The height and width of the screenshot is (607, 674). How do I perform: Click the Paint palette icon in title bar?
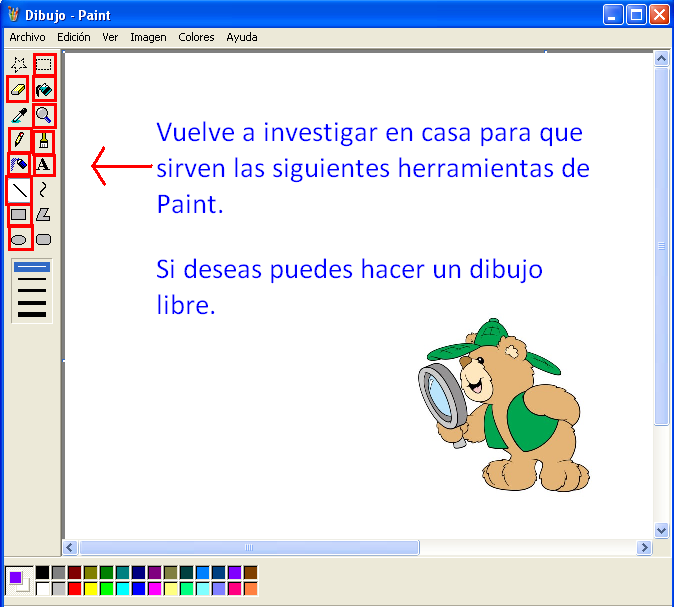tap(14, 15)
